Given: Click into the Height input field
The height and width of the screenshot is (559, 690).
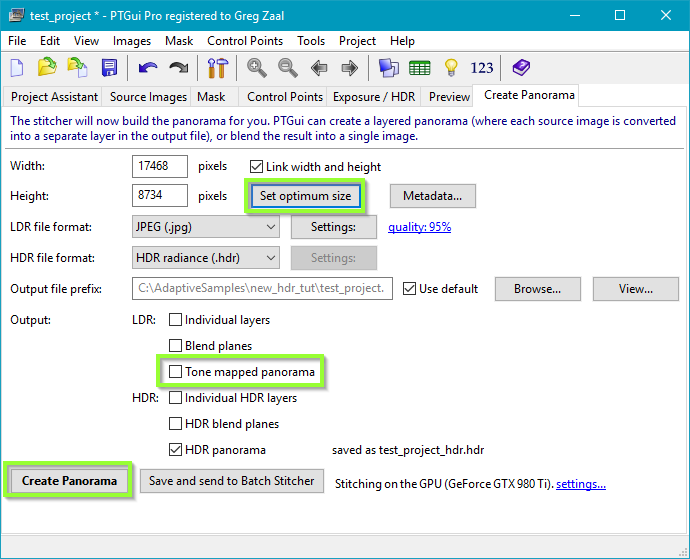Looking at the screenshot, I should click(x=160, y=195).
